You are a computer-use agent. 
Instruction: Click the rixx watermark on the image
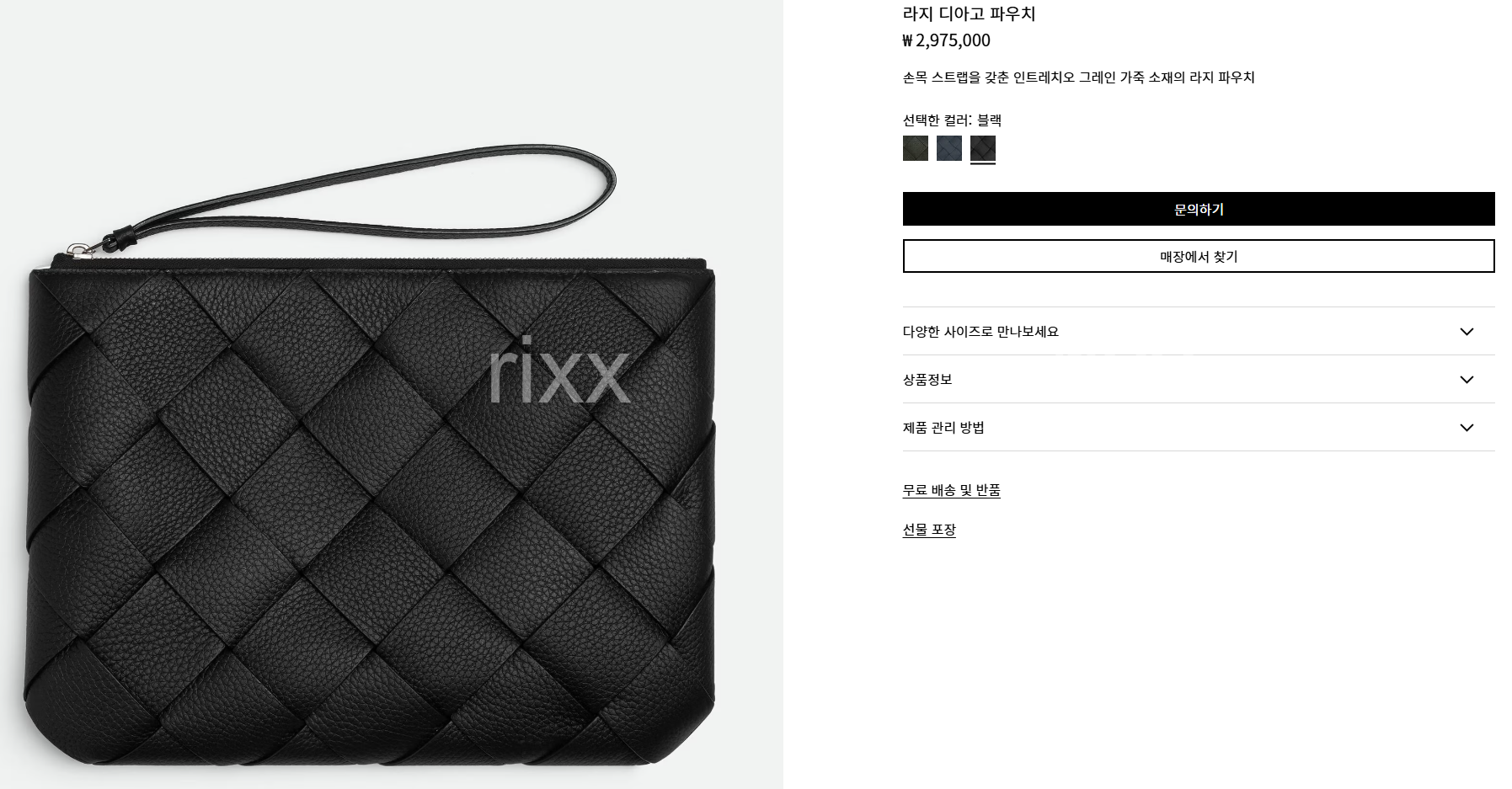point(559,371)
